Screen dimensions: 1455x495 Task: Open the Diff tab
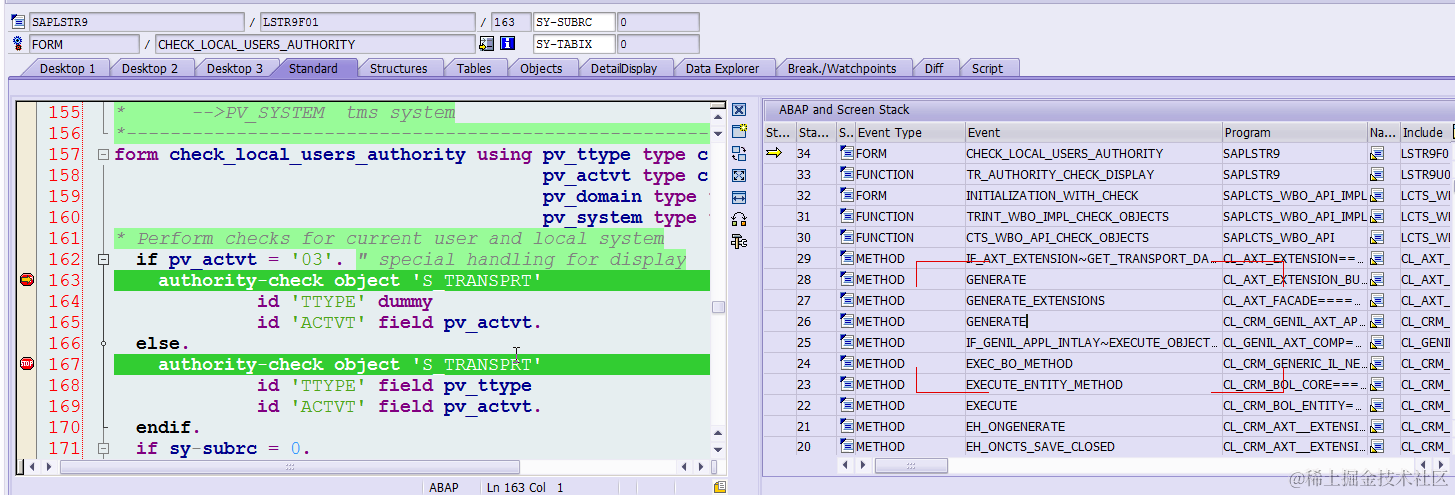(x=934, y=68)
